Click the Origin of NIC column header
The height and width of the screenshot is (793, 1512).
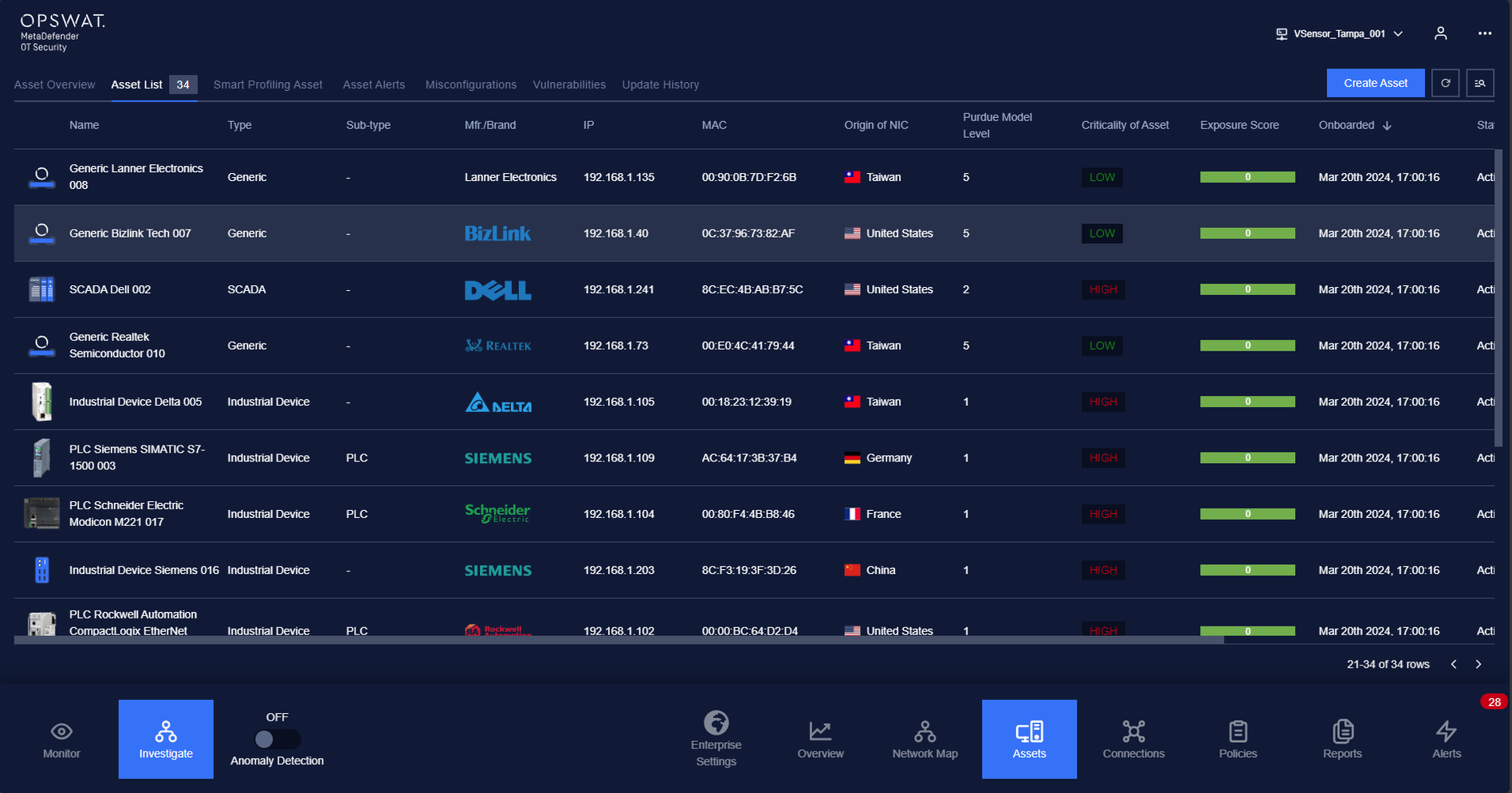(x=876, y=125)
